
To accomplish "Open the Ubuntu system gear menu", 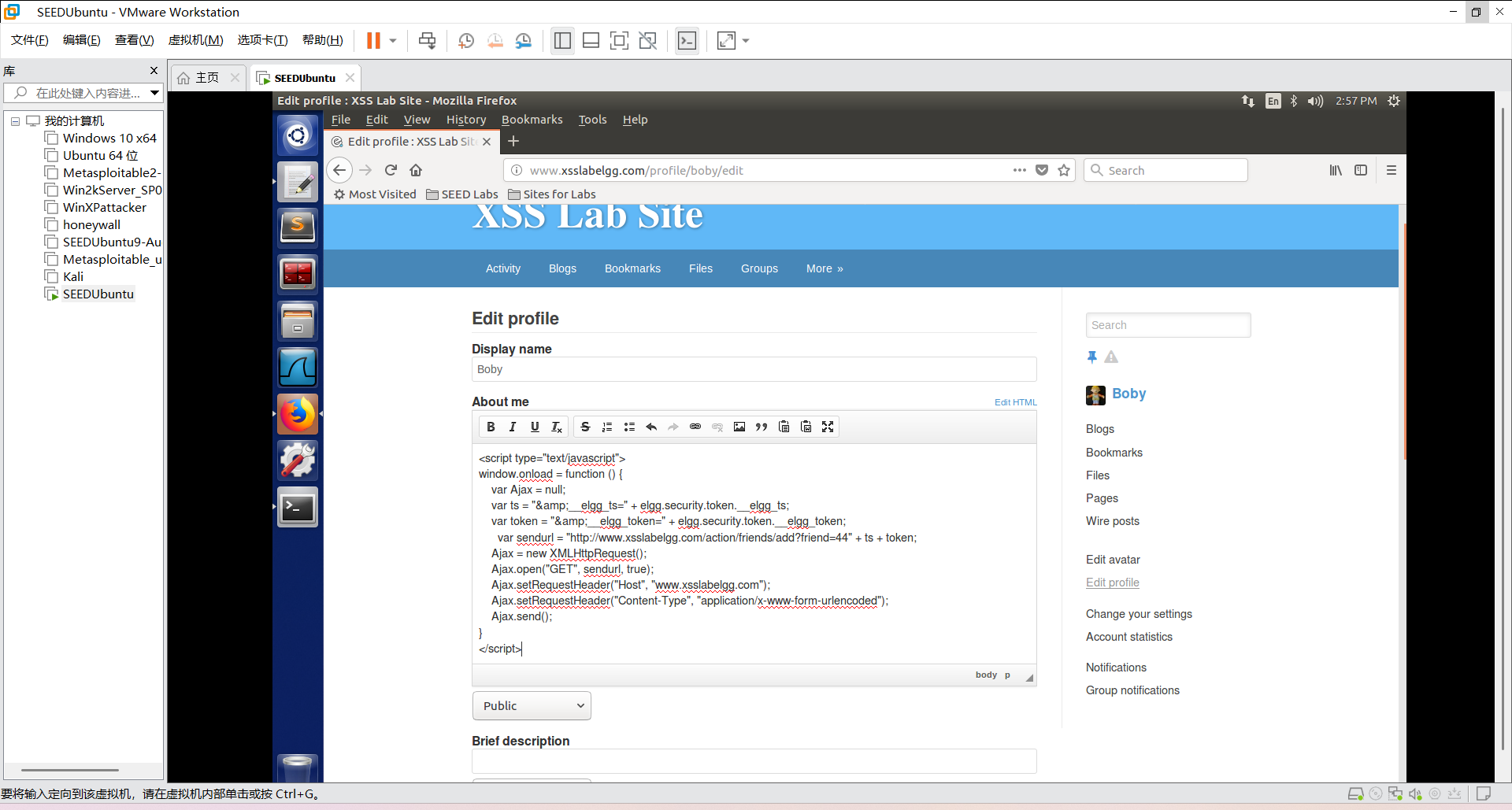I will point(1394,101).
